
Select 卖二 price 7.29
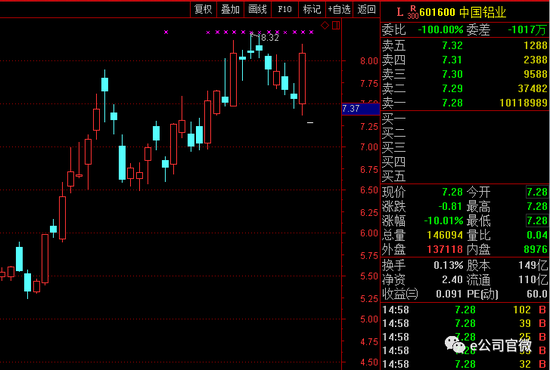[x=452, y=88]
